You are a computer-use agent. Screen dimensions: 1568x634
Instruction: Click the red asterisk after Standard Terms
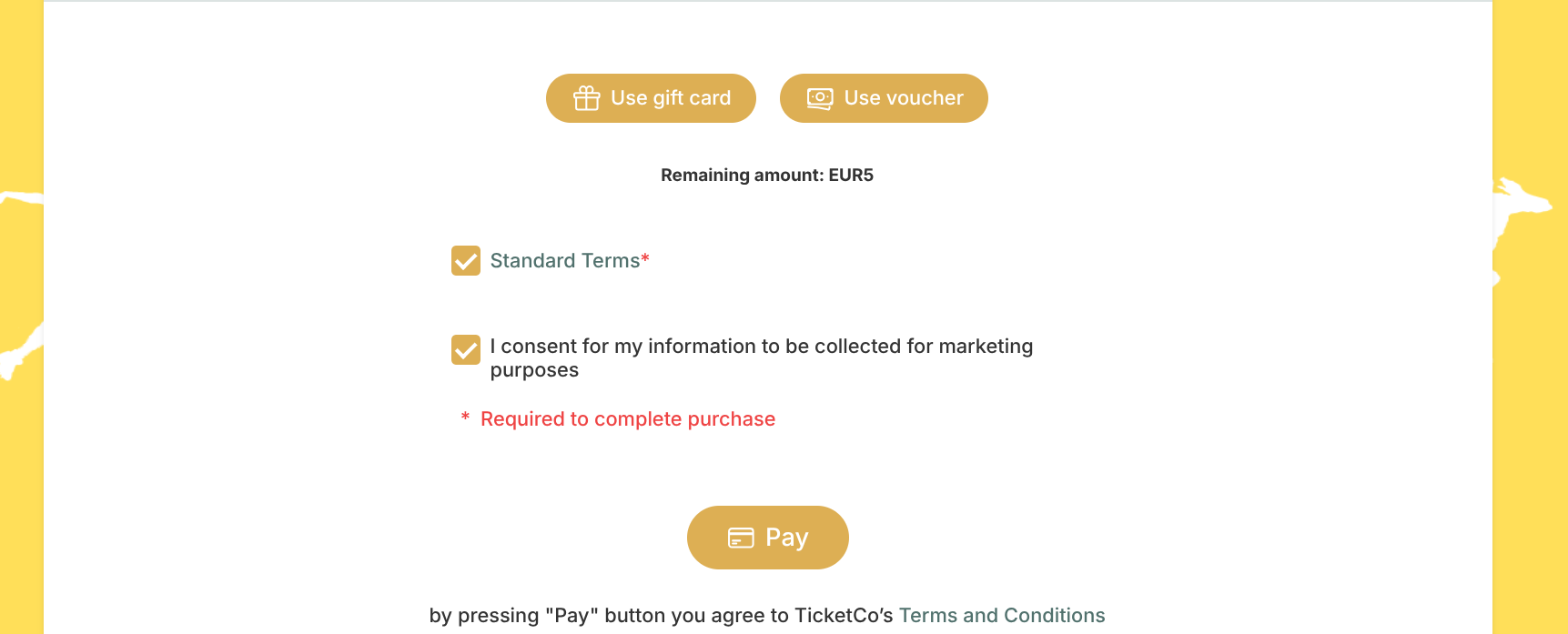[x=645, y=259]
